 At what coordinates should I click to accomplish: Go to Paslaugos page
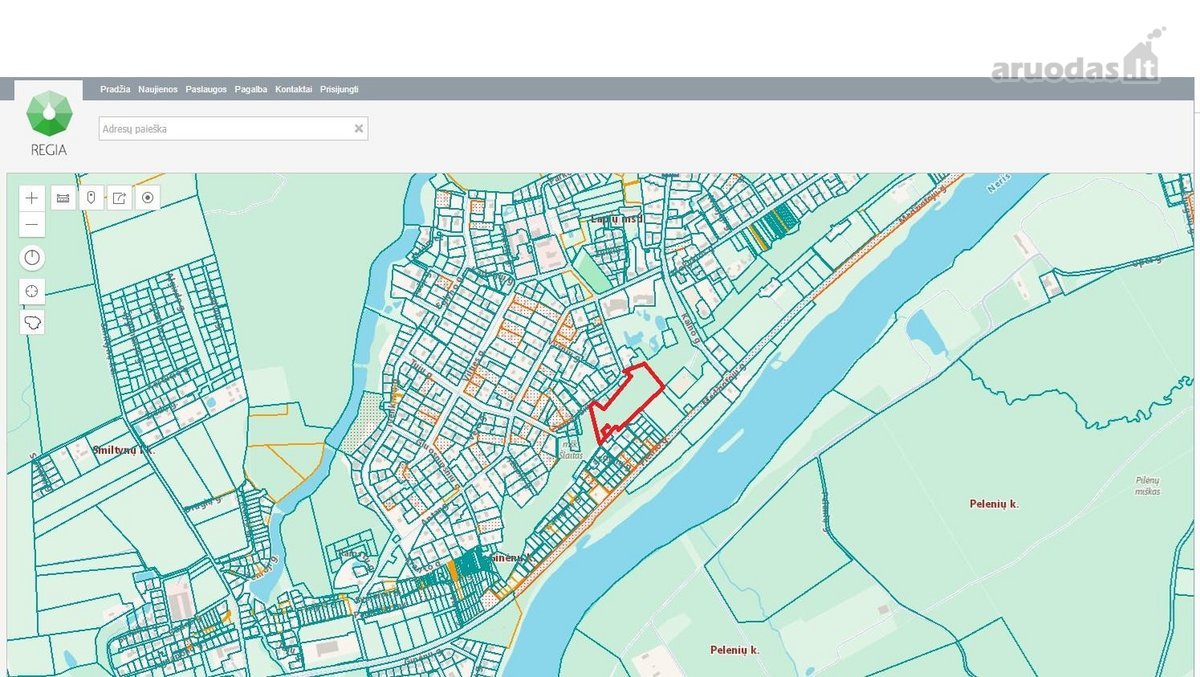pos(206,89)
